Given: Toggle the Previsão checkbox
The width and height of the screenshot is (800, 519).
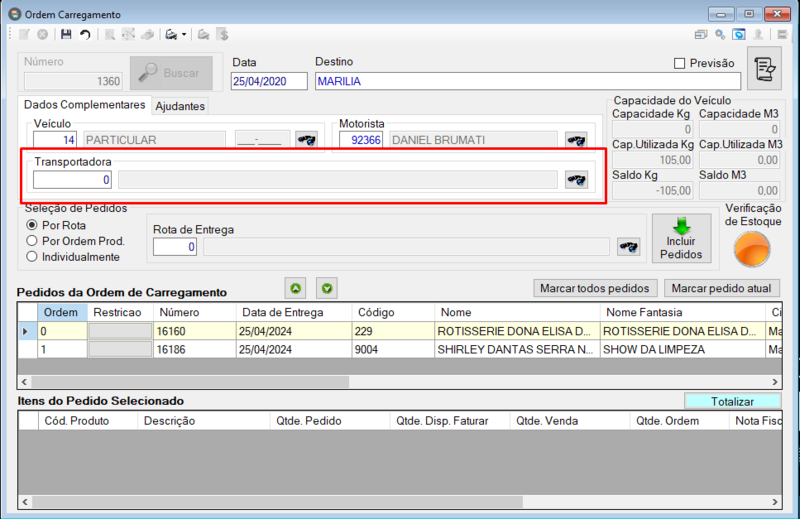Looking at the screenshot, I should pos(680,63).
